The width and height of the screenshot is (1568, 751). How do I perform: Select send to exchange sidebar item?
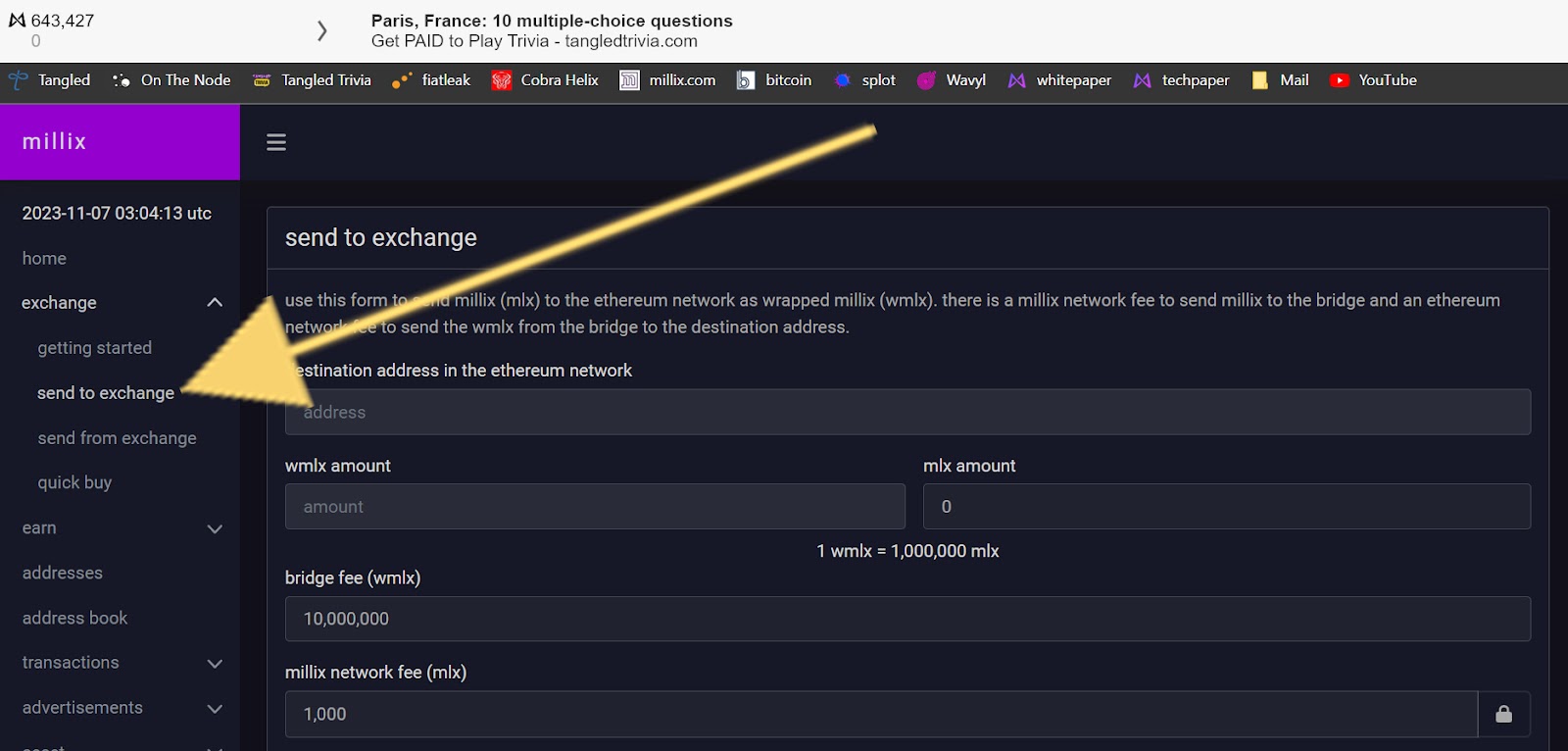pos(106,393)
